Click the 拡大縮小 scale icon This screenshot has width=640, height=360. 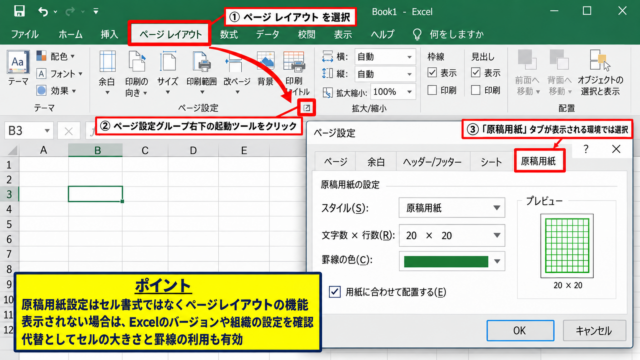tap(327, 93)
